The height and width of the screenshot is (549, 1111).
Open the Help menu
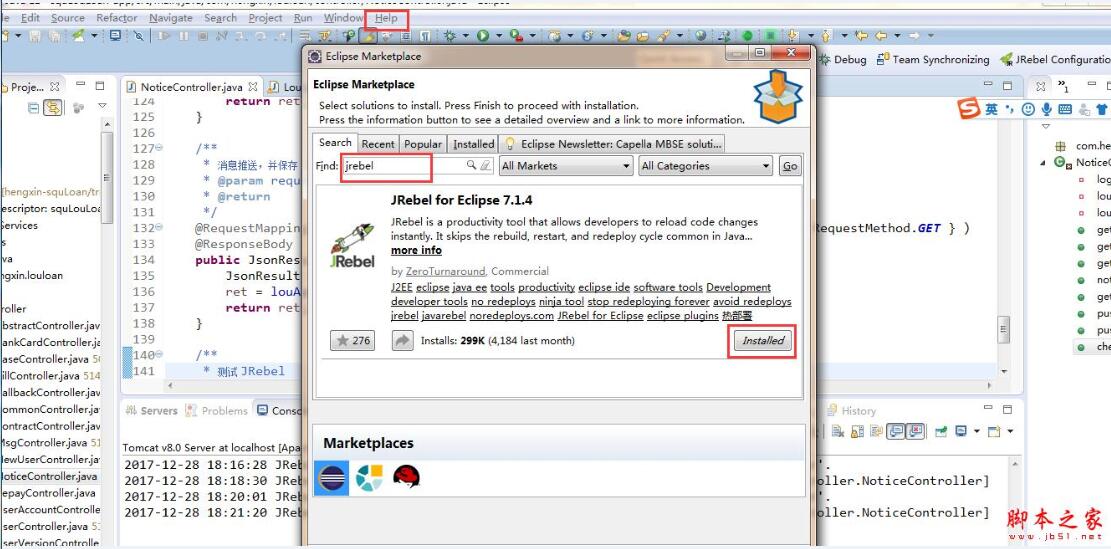pyautogui.click(x=386, y=18)
